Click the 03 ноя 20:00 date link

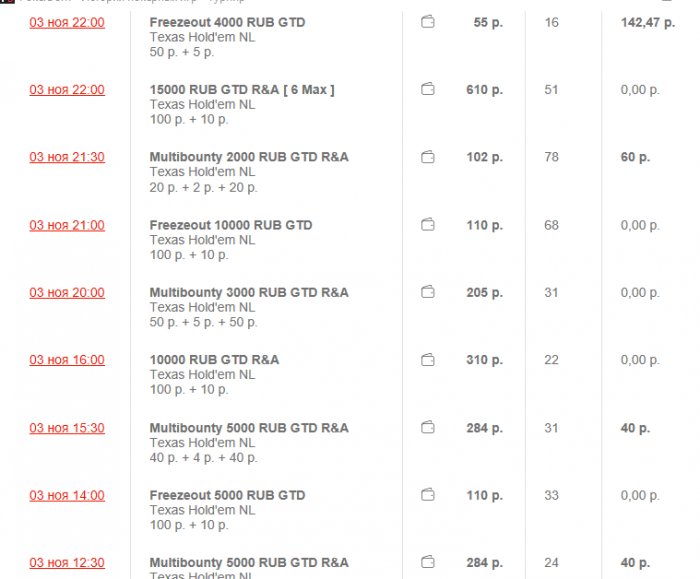coord(66,293)
